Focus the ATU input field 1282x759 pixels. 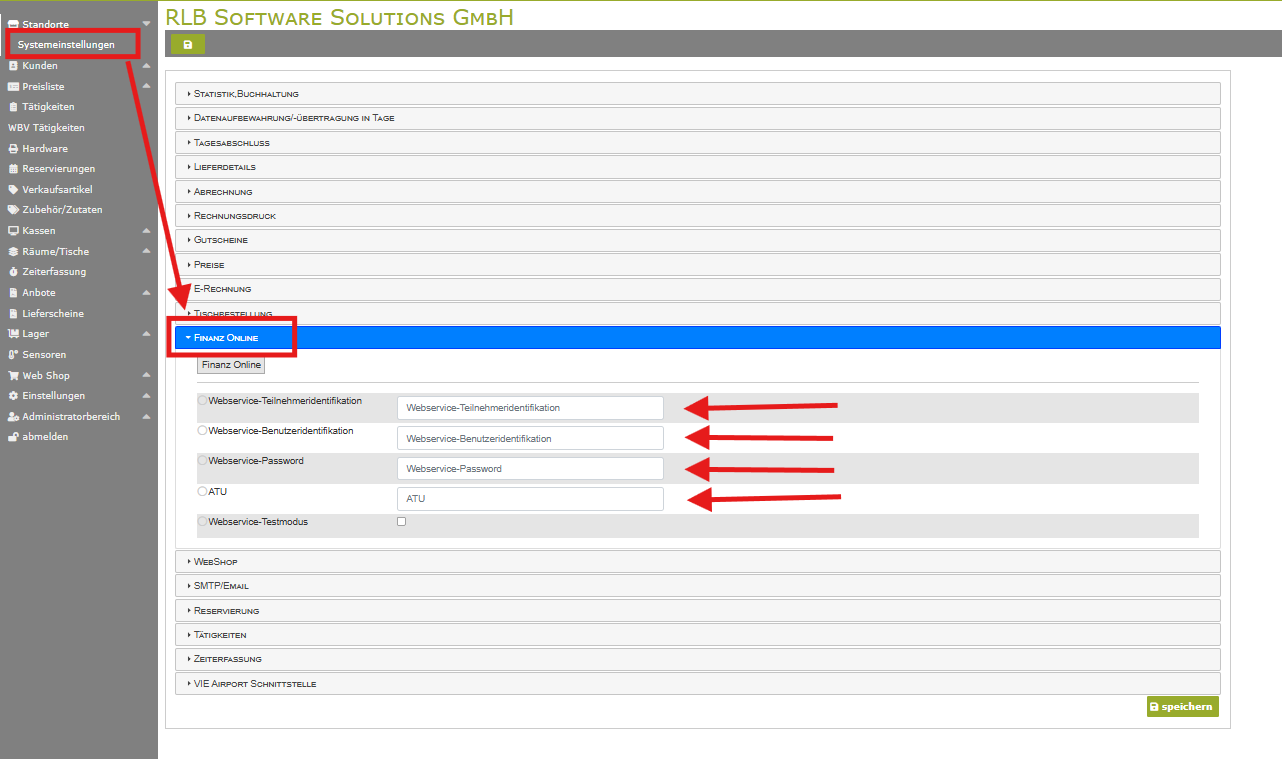[530, 498]
